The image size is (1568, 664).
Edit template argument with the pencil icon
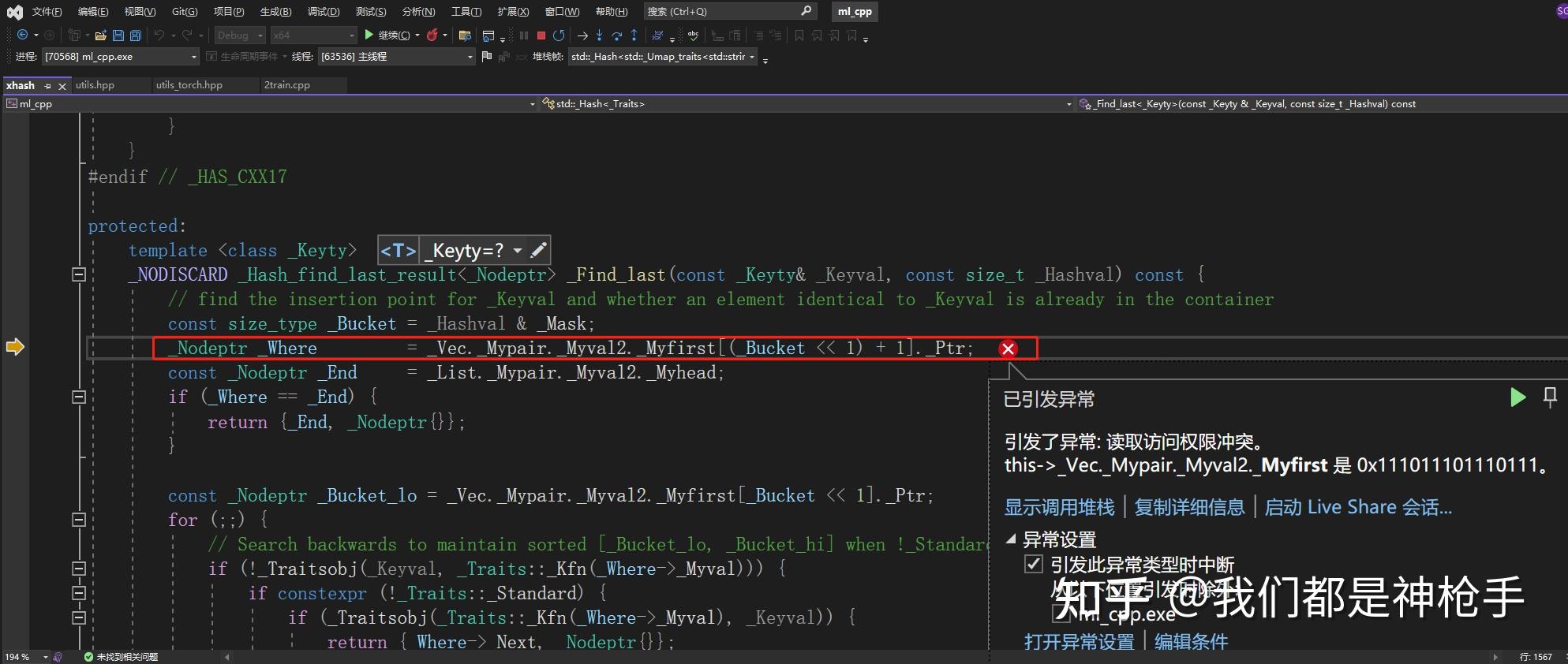click(x=538, y=250)
